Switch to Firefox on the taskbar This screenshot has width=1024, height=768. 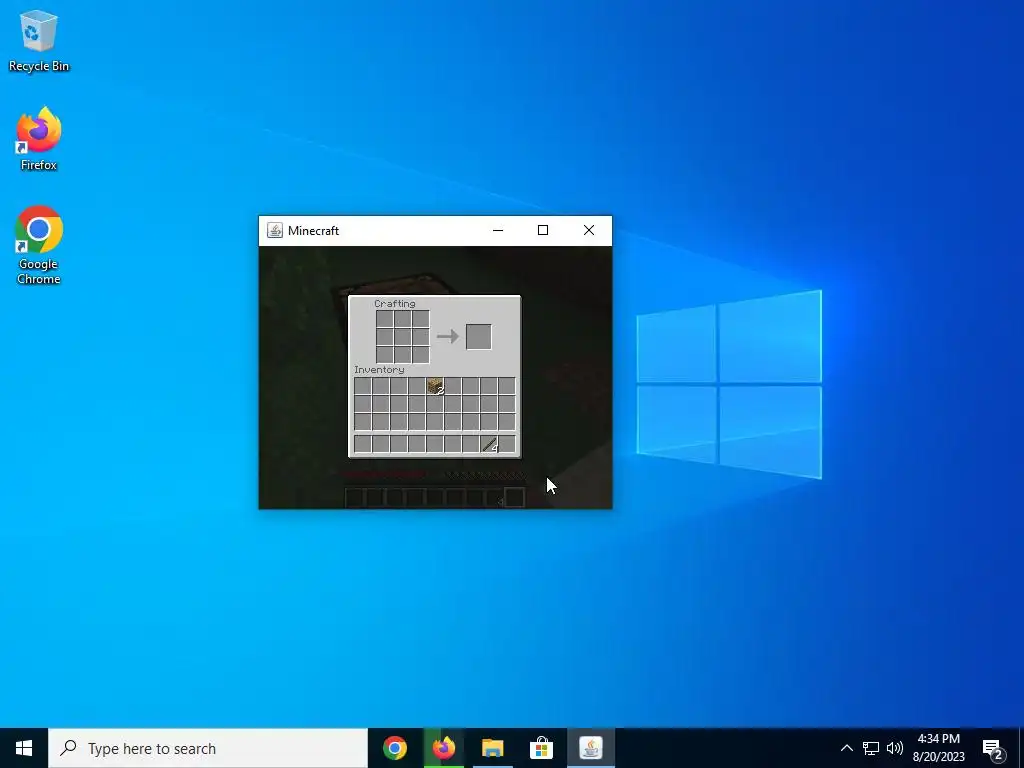coord(444,748)
